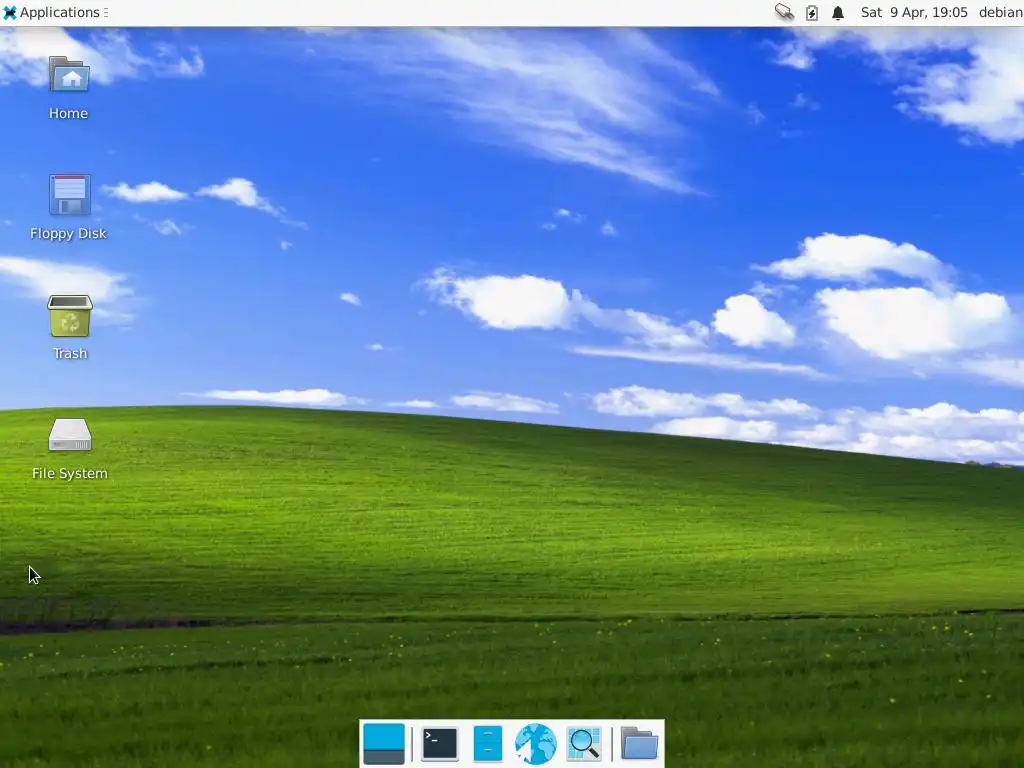Open the debian user menu
The image size is (1024, 768).
tap(1000, 12)
